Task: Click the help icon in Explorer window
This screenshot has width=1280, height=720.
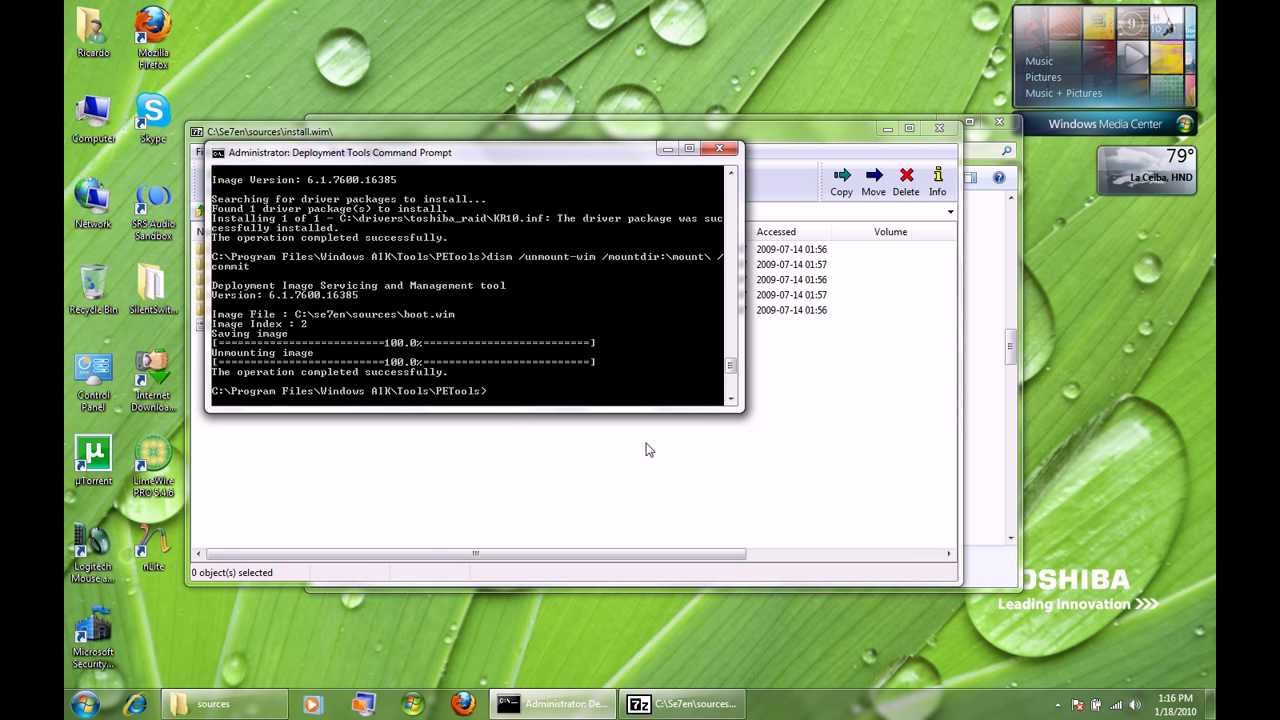Action: tap(998, 178)
